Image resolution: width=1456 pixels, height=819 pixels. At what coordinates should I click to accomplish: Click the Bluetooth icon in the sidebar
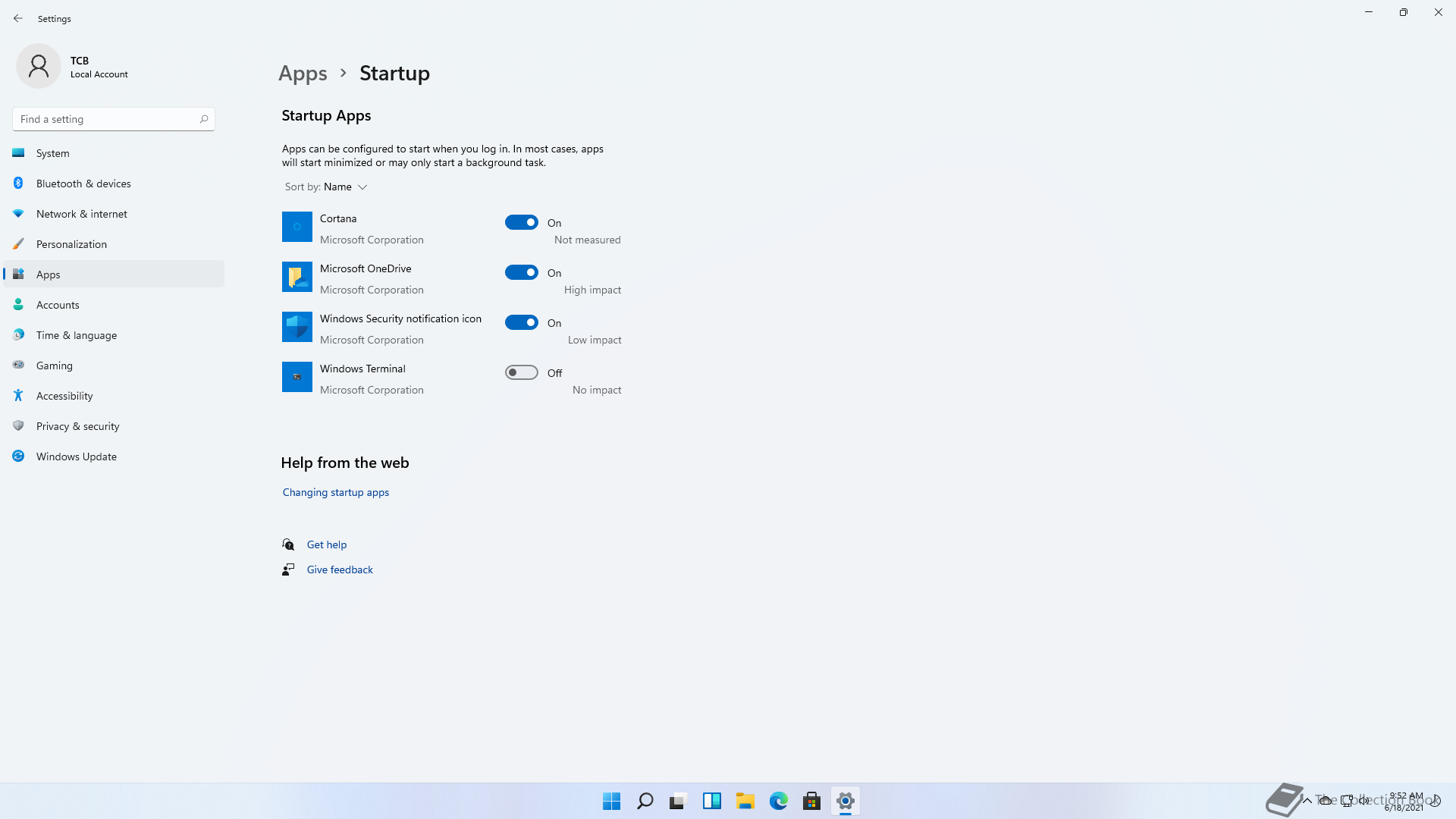coord(18,184)
